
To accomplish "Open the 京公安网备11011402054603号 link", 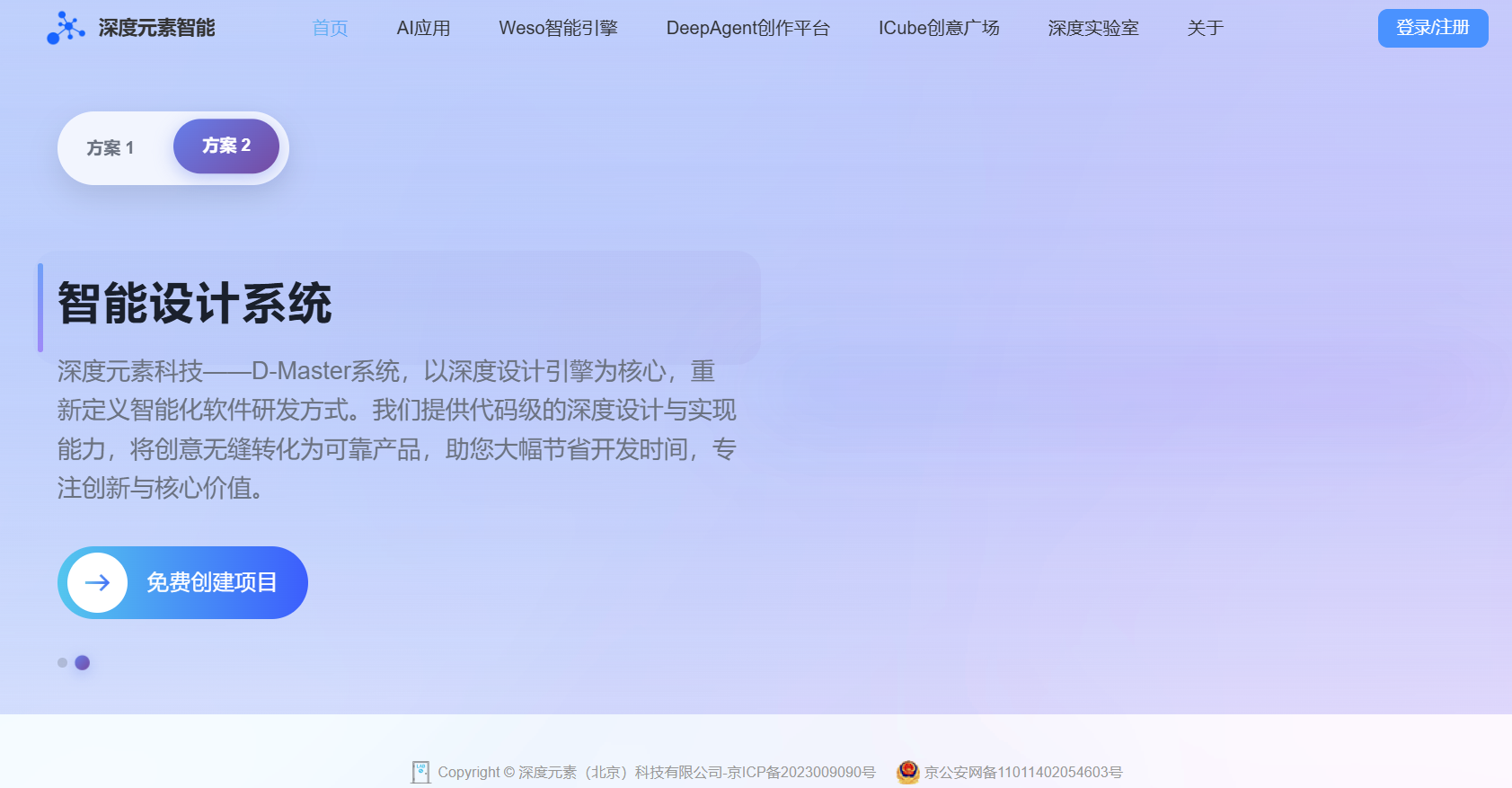I will click(x=1023, y=772).
